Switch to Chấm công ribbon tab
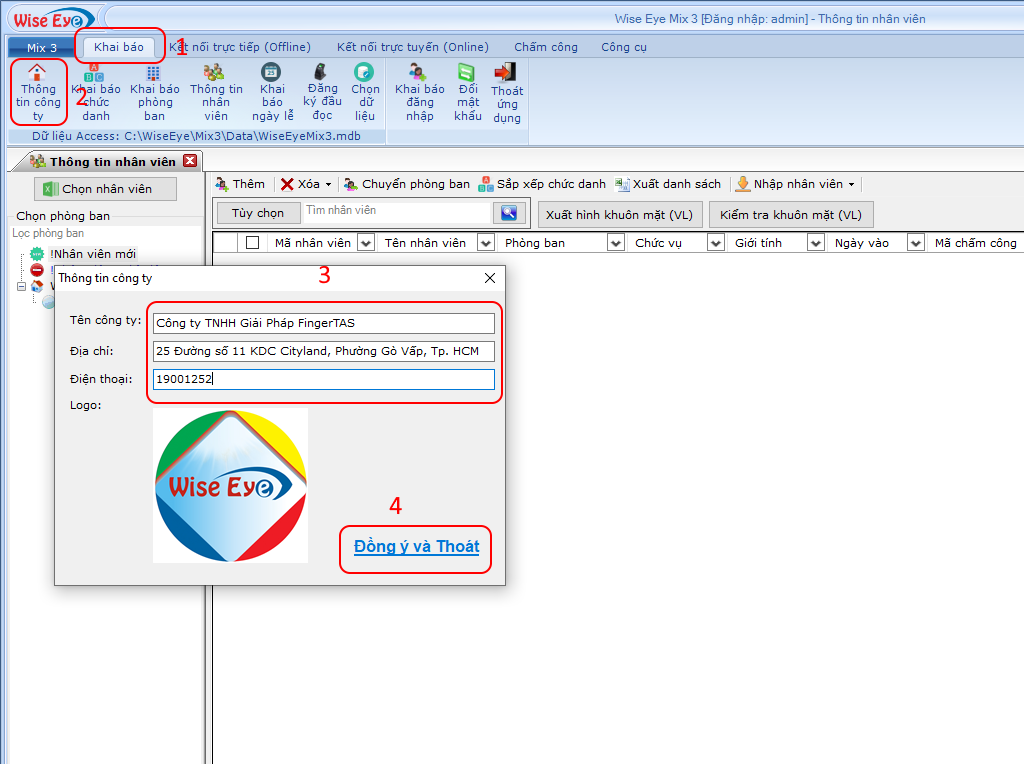The image size is (1024, 764). [546, 47]
